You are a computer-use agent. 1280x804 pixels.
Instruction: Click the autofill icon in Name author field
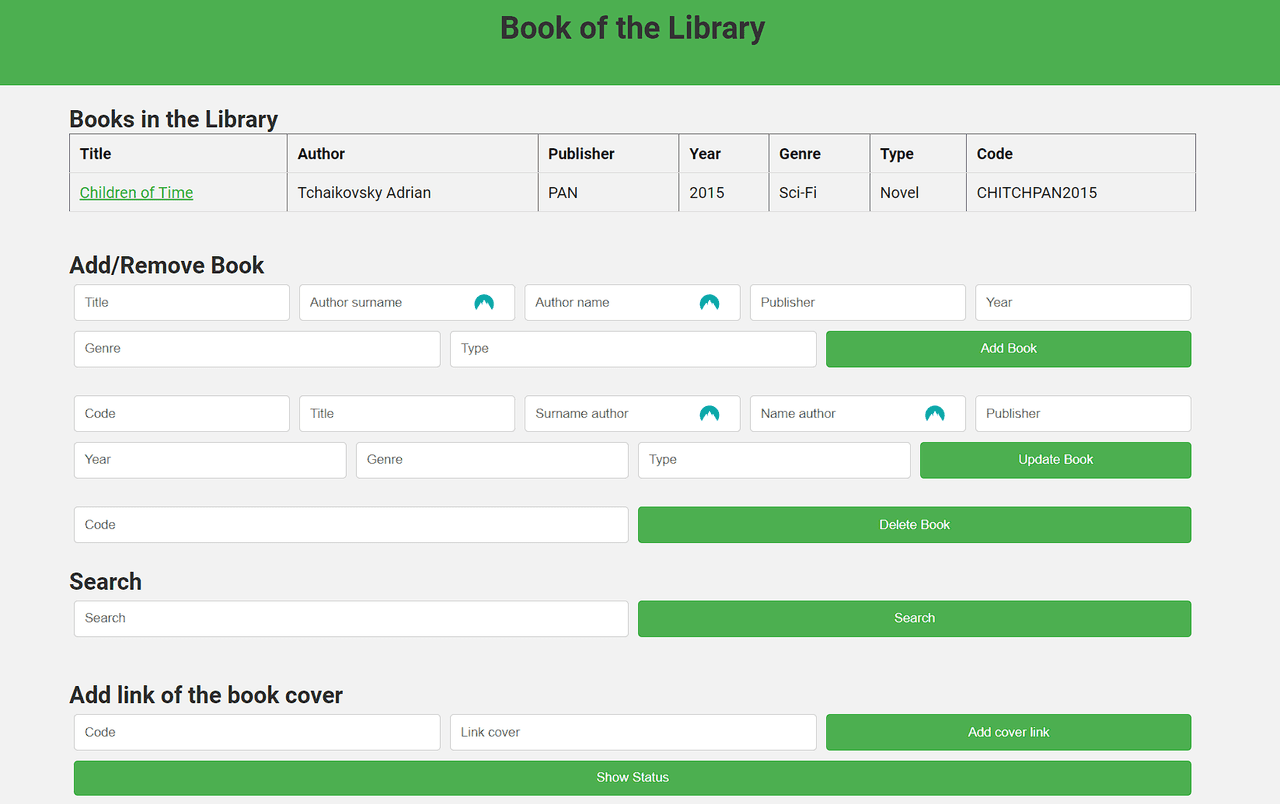934,414
